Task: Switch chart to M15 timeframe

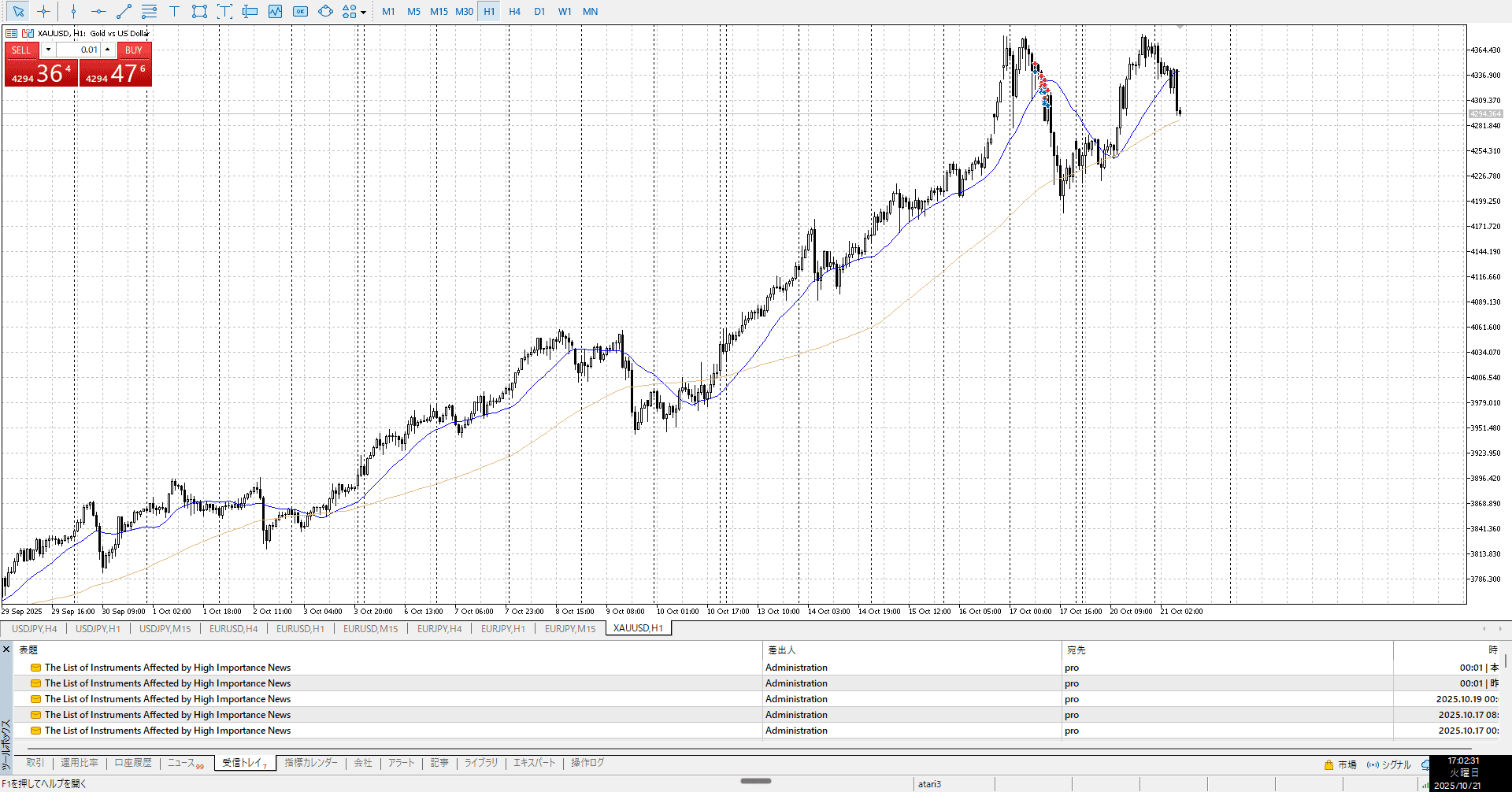Action: click(439, 12)
